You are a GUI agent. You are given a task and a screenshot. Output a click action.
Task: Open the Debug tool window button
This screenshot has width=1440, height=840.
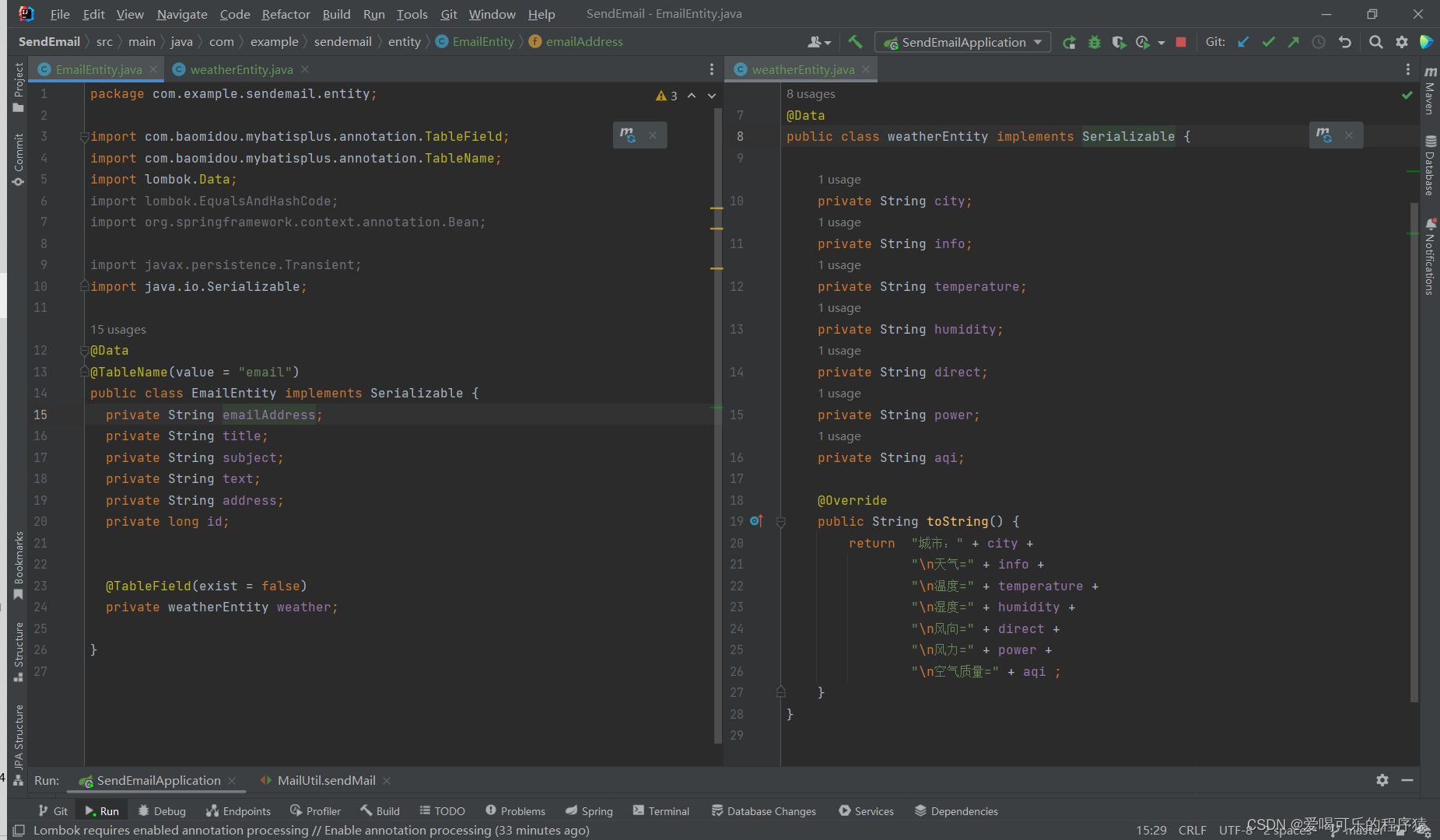click(162, 810)
